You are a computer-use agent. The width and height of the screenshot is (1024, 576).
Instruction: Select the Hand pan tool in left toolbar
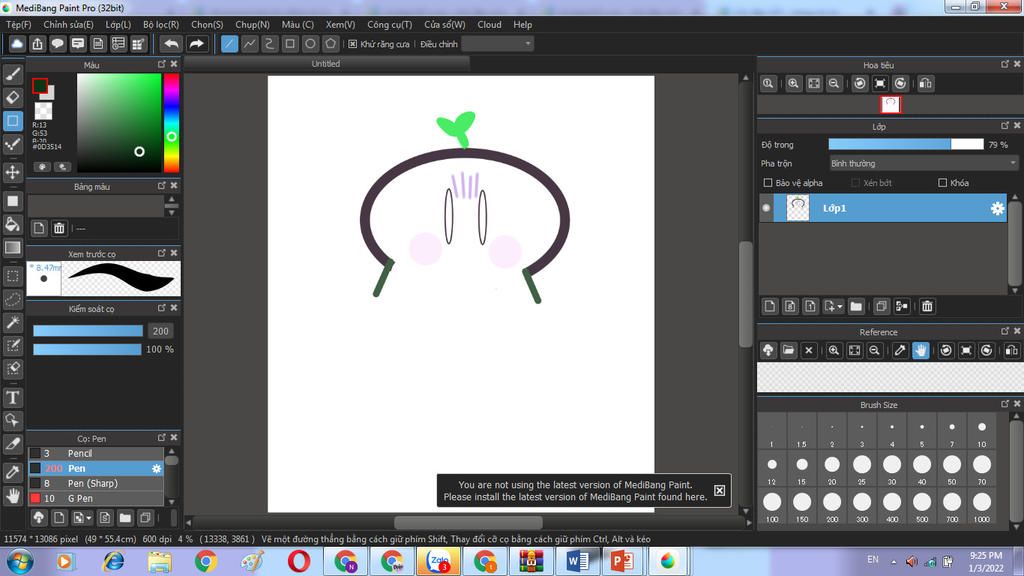(x=12, y=496)
